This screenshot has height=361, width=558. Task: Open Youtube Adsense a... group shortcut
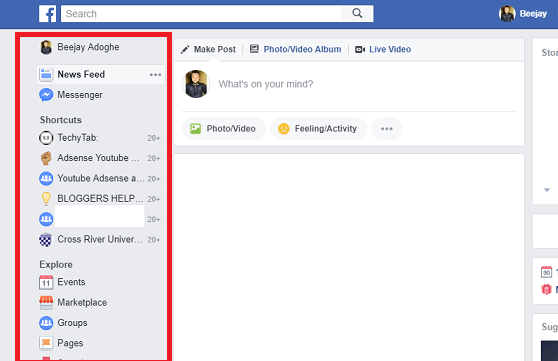tap(101, 178)
